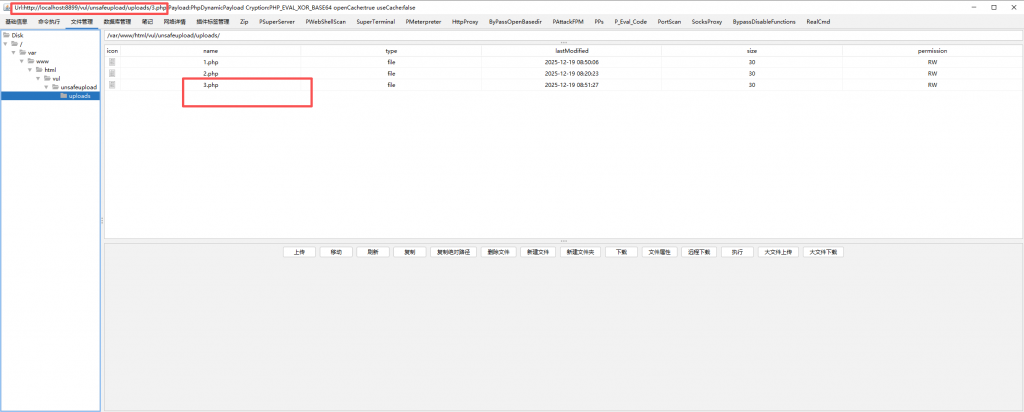Click the 复制绝对路径 button
The width and height of the screenshot is (1024, 412).
(453, 252)
